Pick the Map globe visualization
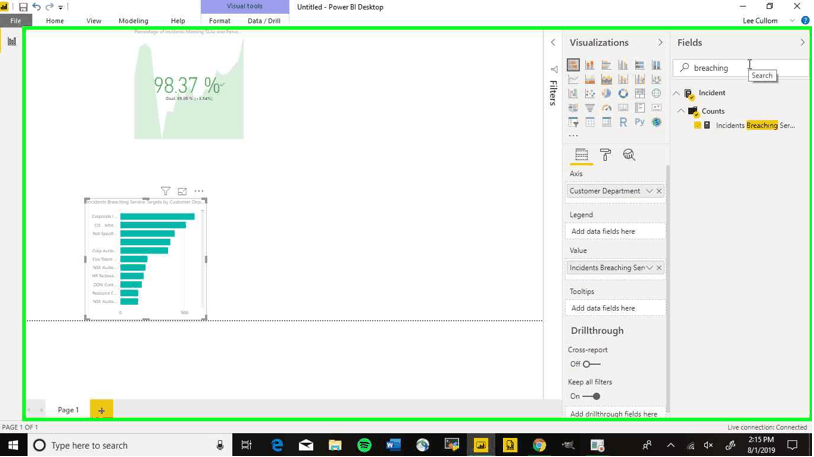 (x=656, y=93)
